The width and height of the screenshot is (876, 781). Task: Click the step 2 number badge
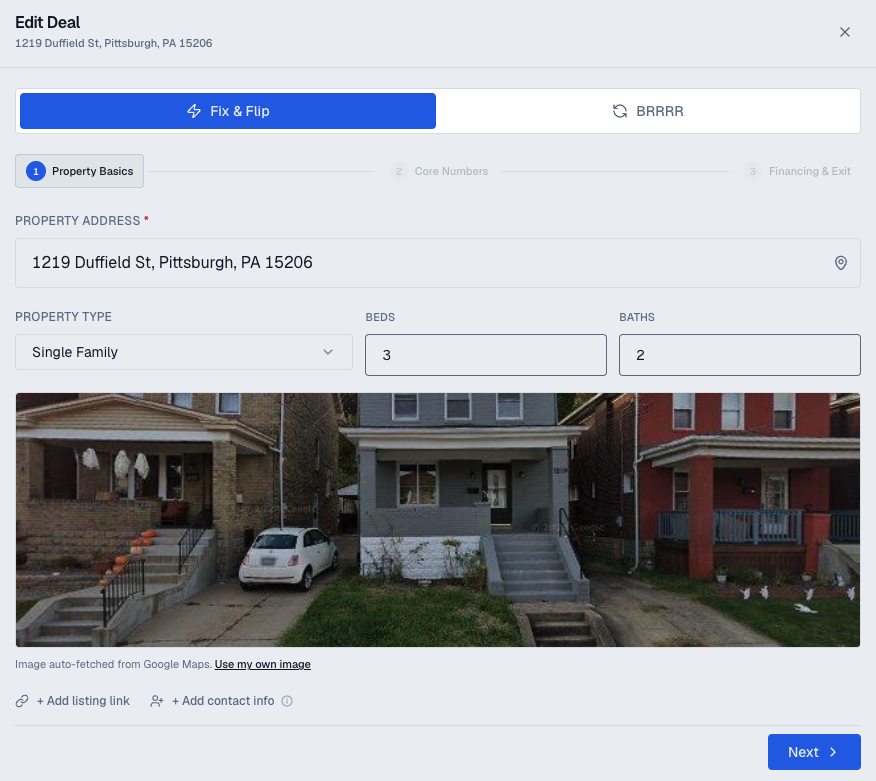point(398,171)
